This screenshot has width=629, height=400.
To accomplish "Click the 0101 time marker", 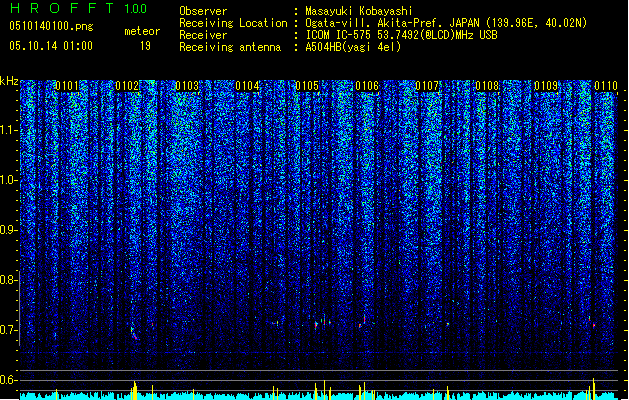I will [x=67, y=86].
